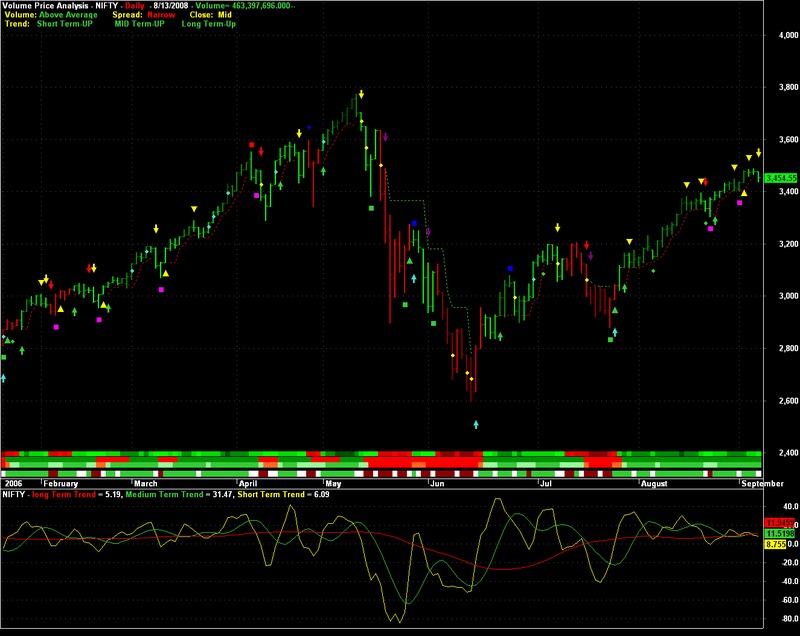Click the 2,600 price axis label
Image resolution: width=800 pixels, height=636 pixels.
(x=788, y=401)
